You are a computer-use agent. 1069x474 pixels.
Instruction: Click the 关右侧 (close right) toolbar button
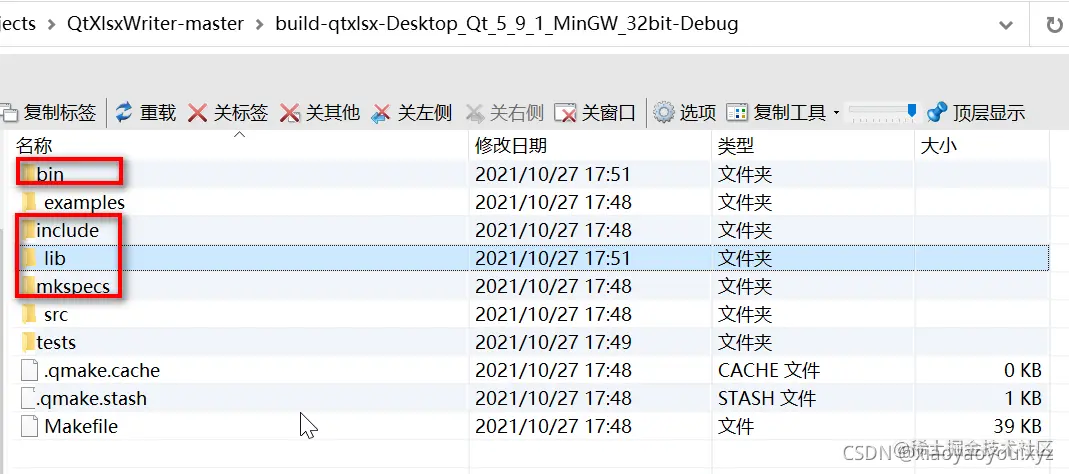[505, 113]
